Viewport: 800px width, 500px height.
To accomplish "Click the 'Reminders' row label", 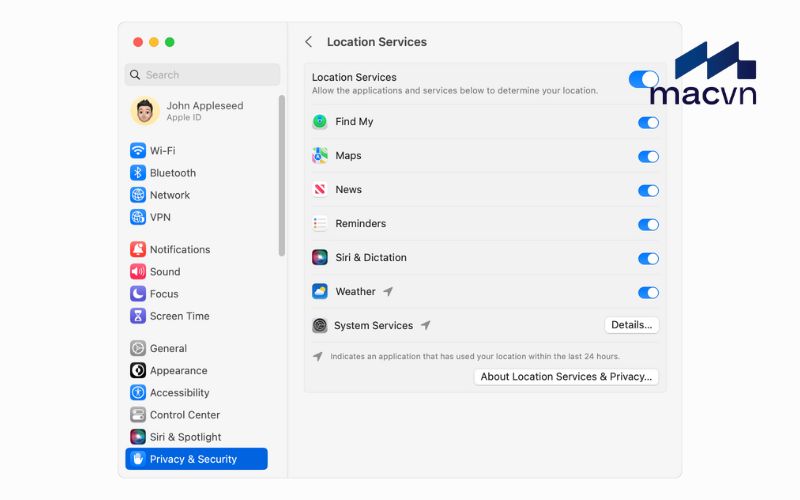I will pos(361,223).
